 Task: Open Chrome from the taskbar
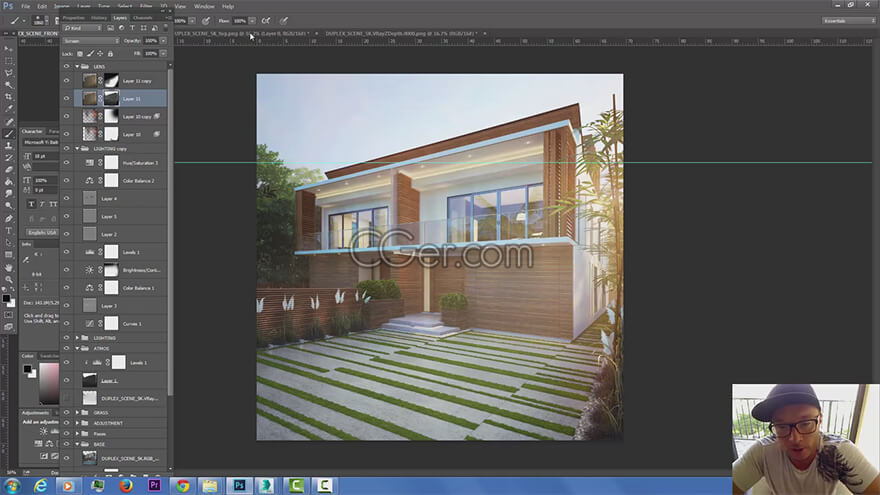click(182, 485)
